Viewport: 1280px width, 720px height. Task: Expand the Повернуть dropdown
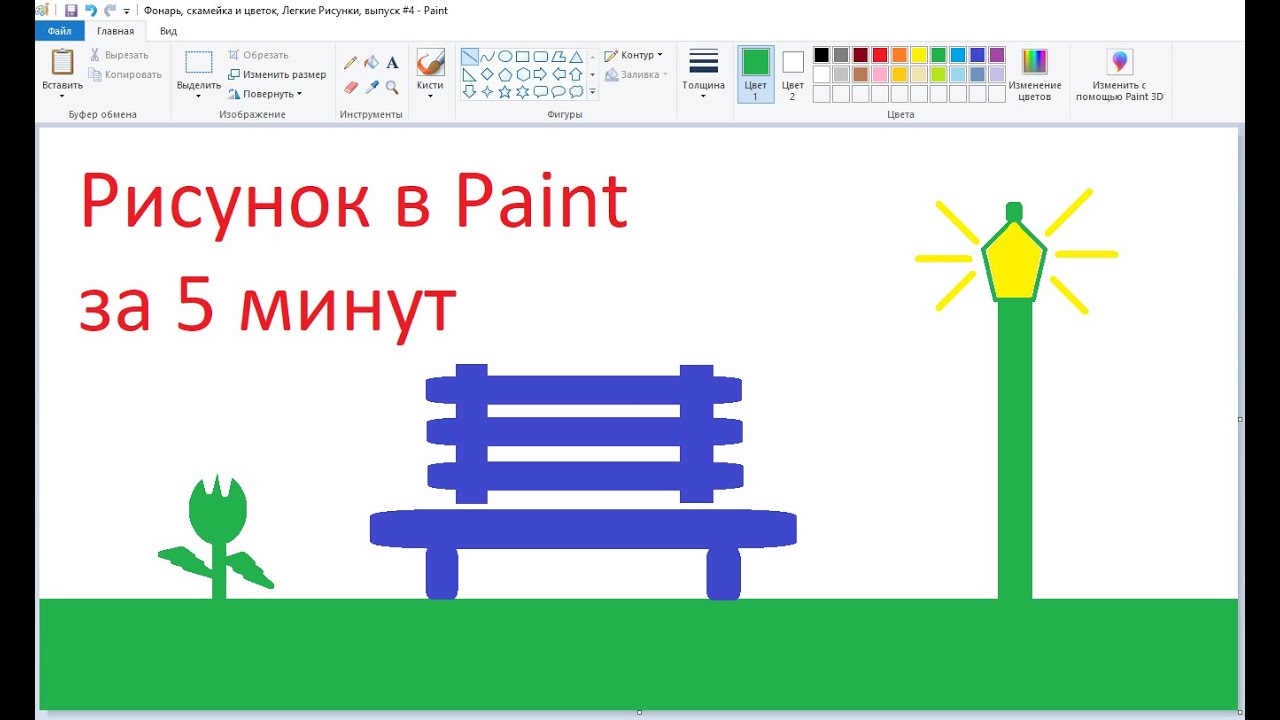point(265,93)
